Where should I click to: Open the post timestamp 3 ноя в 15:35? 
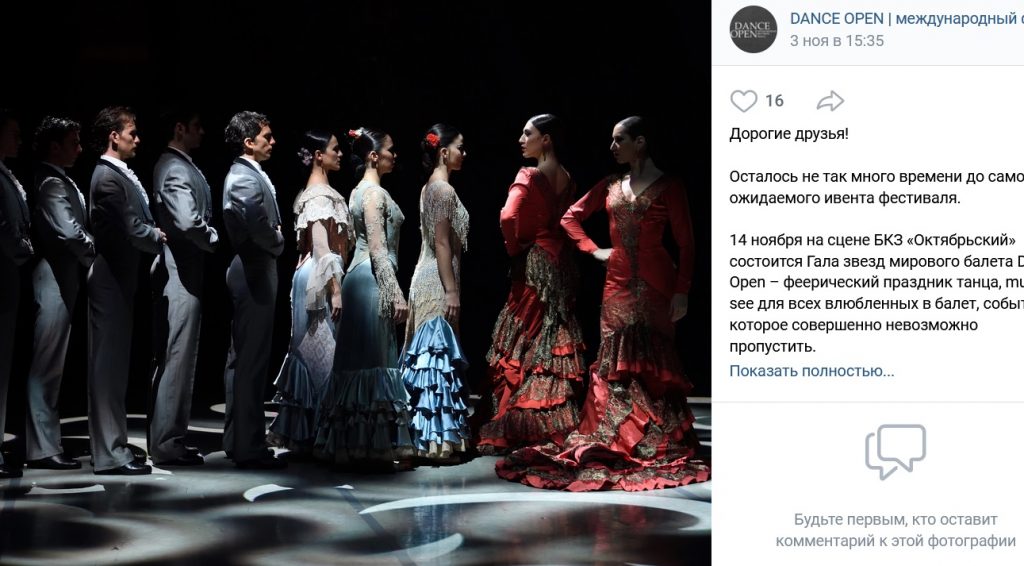[837, 40]
